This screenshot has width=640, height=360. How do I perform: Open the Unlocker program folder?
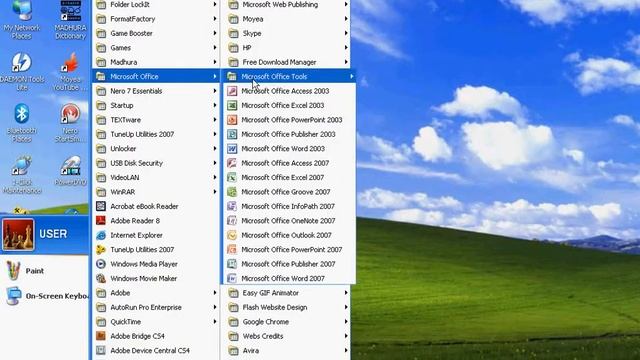tap(156, 149)
